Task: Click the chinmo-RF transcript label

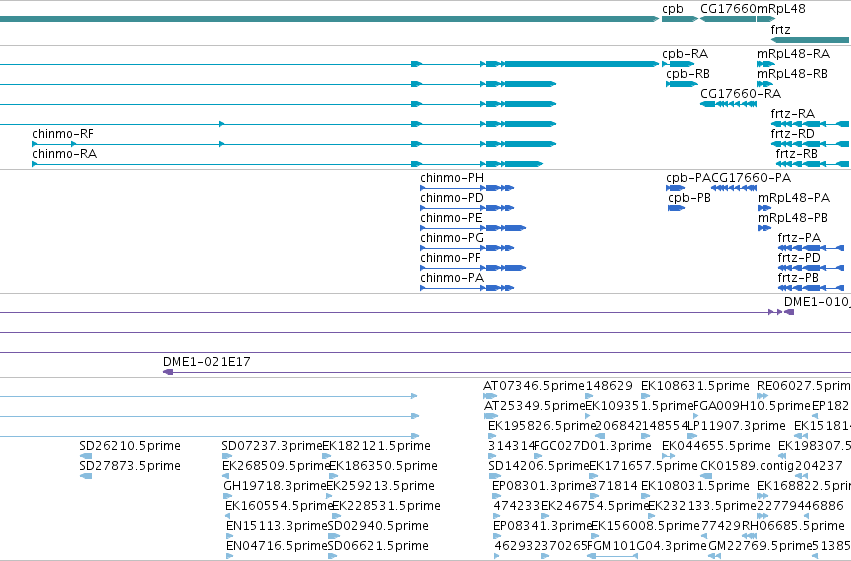Action: click(63, 134)
